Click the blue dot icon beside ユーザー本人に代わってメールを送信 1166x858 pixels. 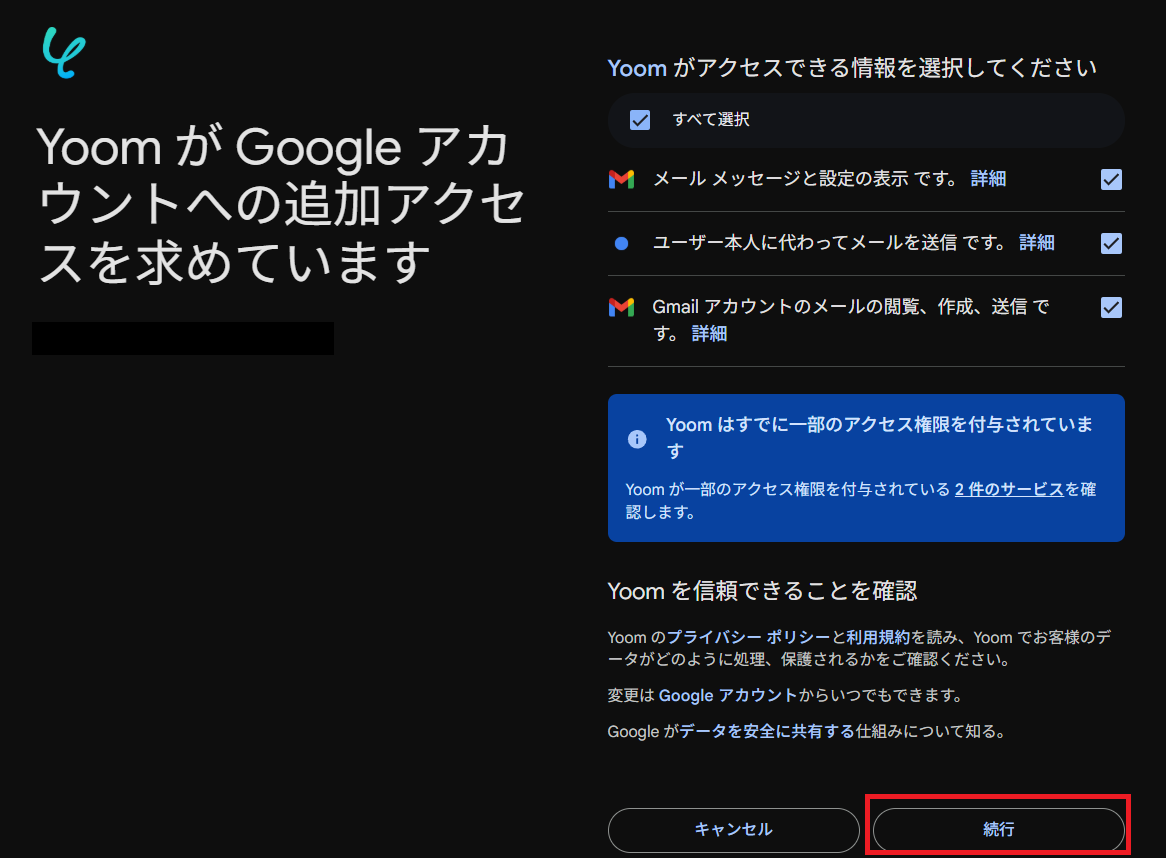(x=622, y=243)
